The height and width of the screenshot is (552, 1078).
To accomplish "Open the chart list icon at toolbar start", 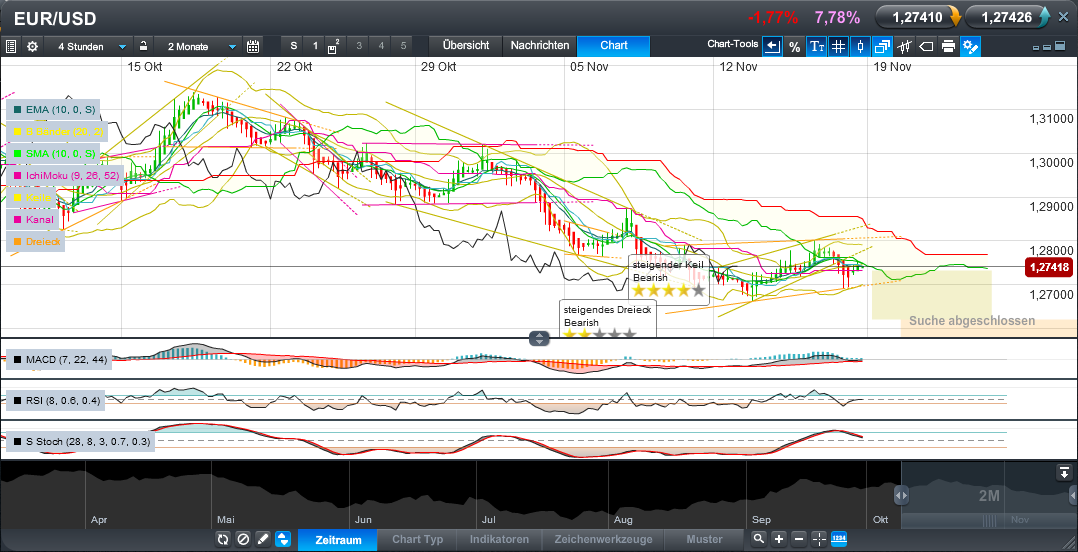I will tap(11, 47).
